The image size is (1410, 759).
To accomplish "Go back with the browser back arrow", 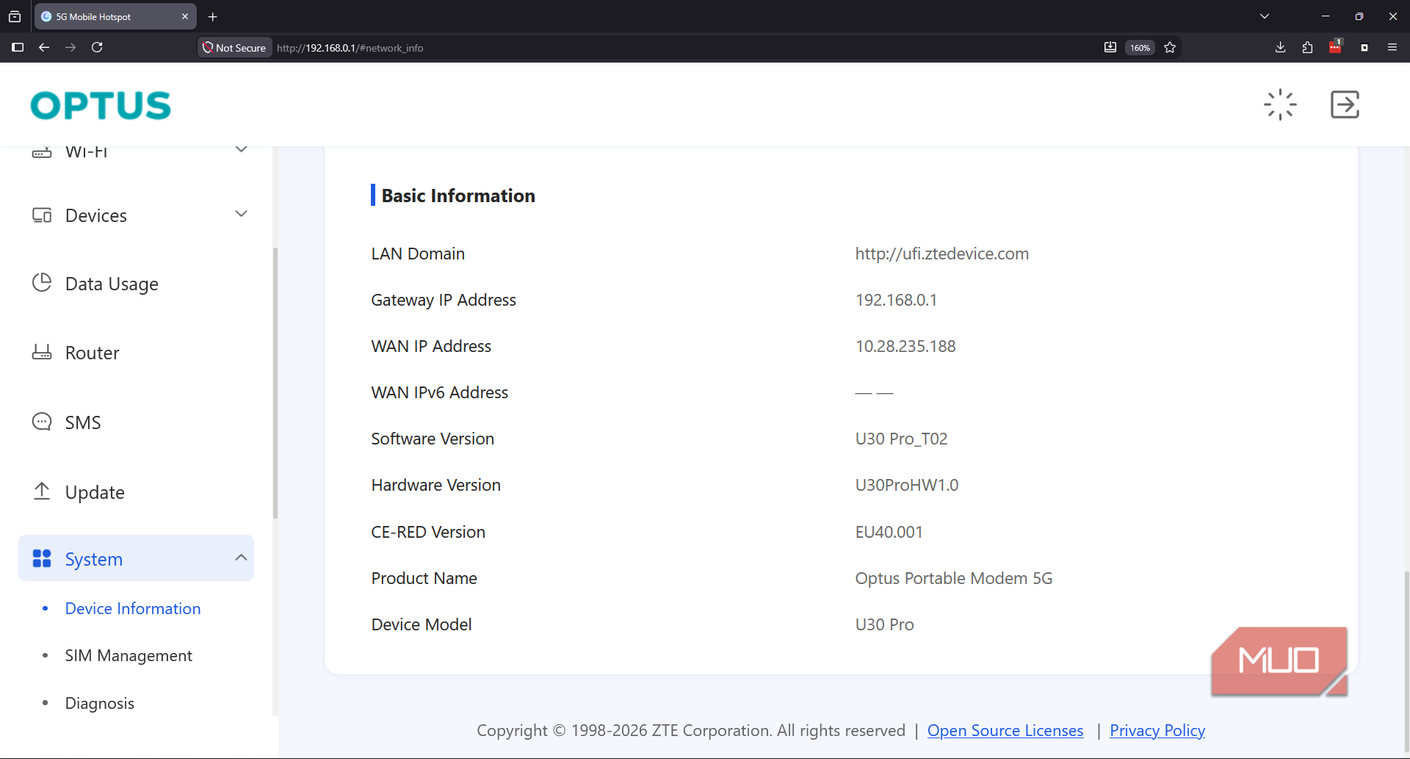I will click(44, 47).
